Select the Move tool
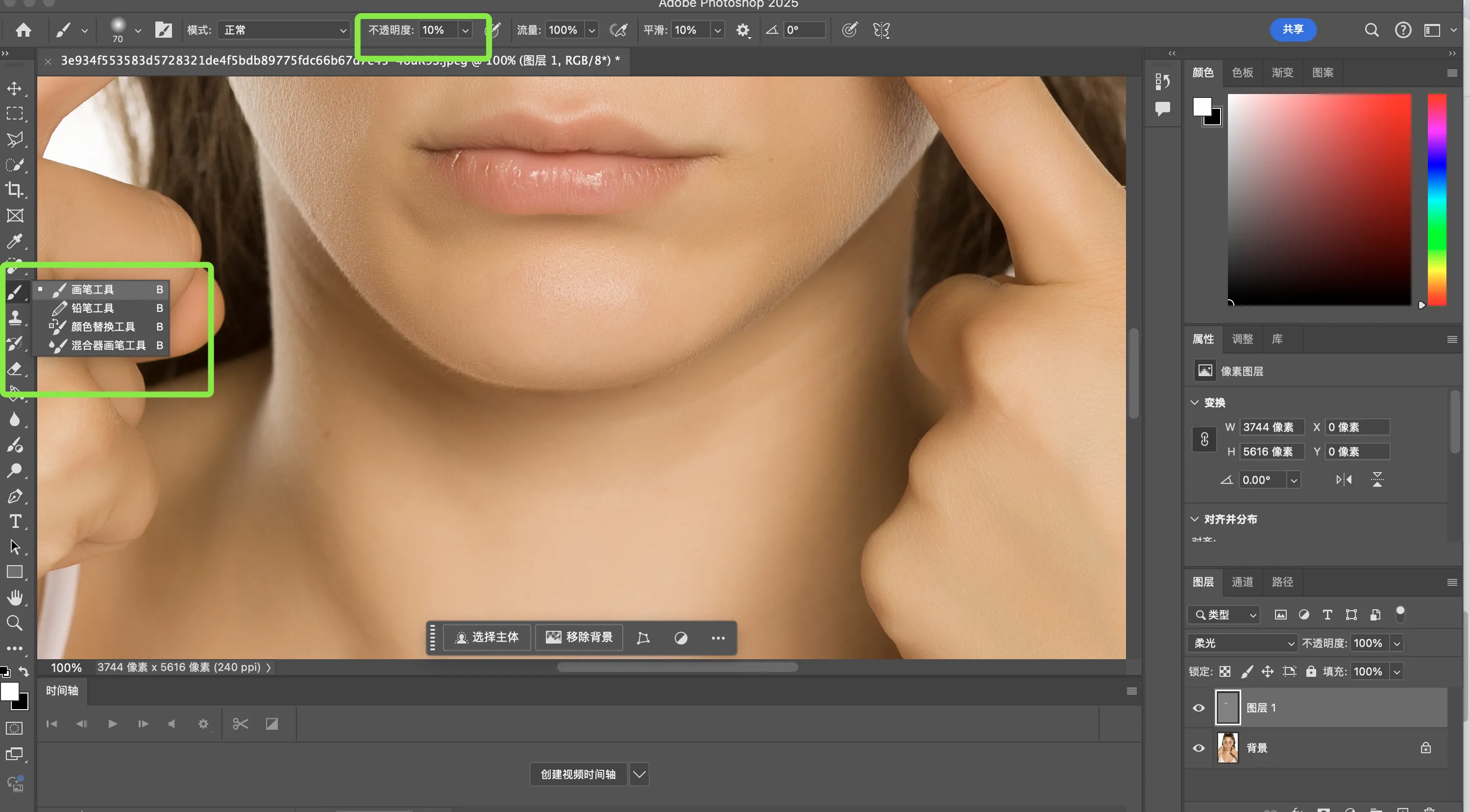Image resolution: width=1470 pixels, height=812 pixels. [15, 88]
